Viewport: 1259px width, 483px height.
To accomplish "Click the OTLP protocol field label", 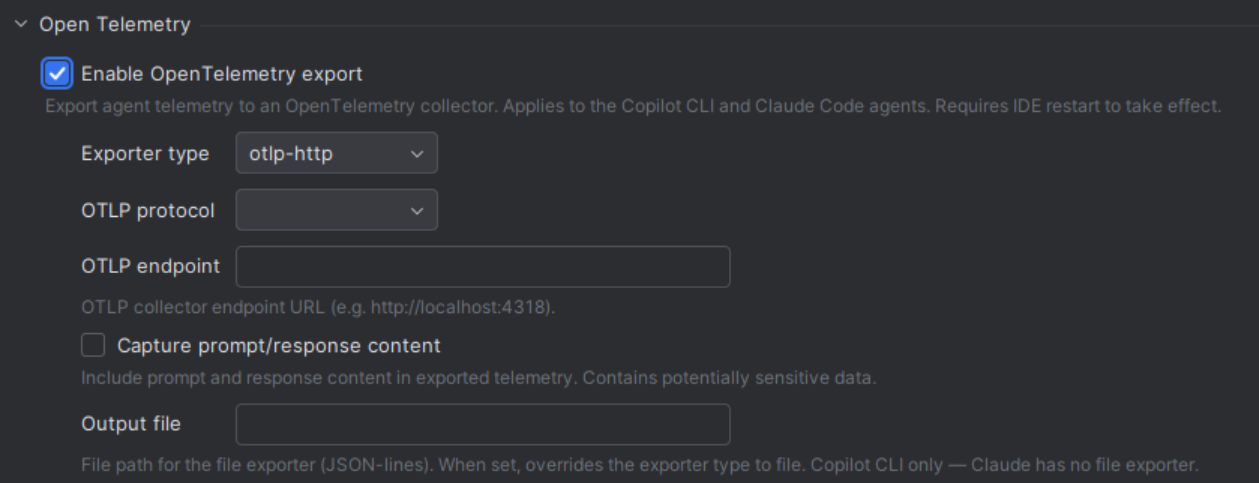I will tap(148, 211).
